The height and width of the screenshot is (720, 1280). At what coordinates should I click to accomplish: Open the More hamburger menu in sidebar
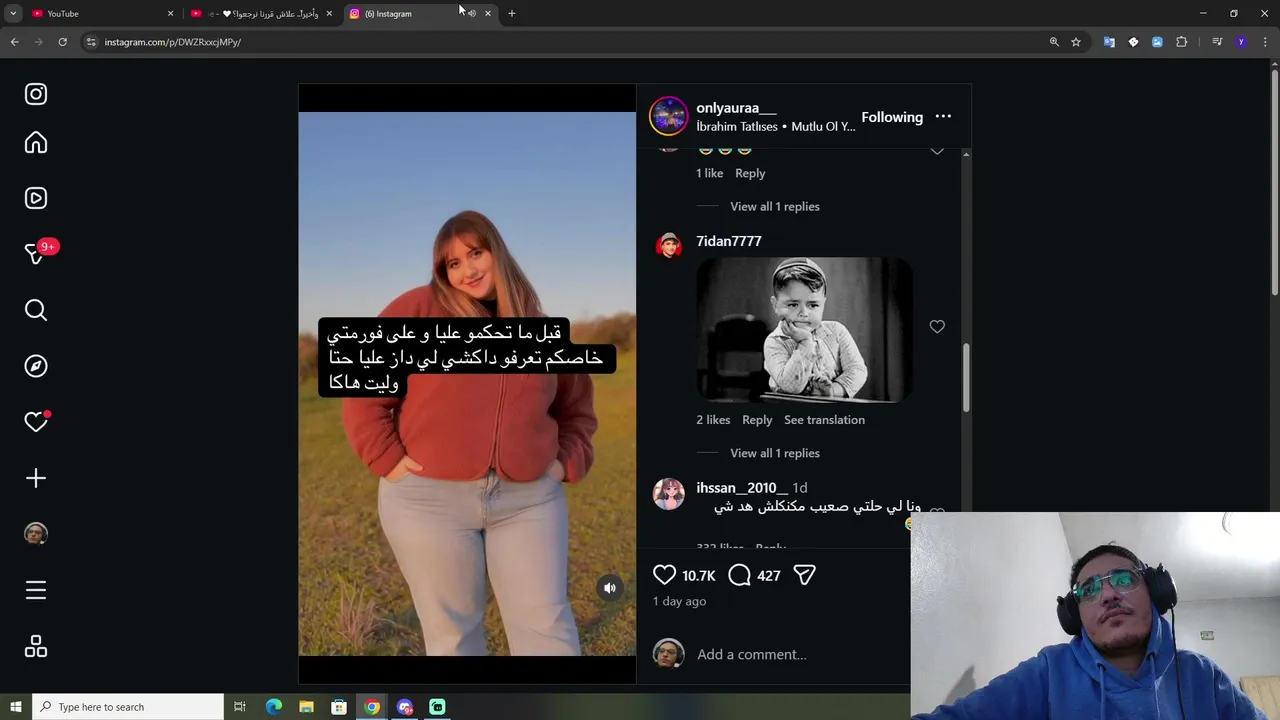[36, 591]
